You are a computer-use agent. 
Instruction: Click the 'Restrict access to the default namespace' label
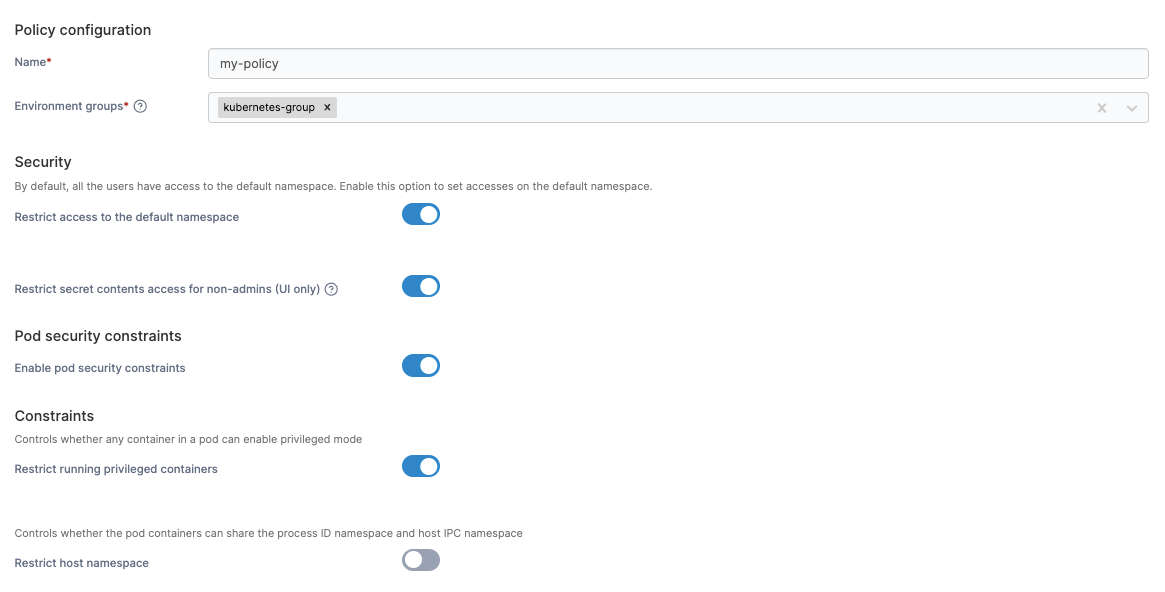click(x=127, y=217)
